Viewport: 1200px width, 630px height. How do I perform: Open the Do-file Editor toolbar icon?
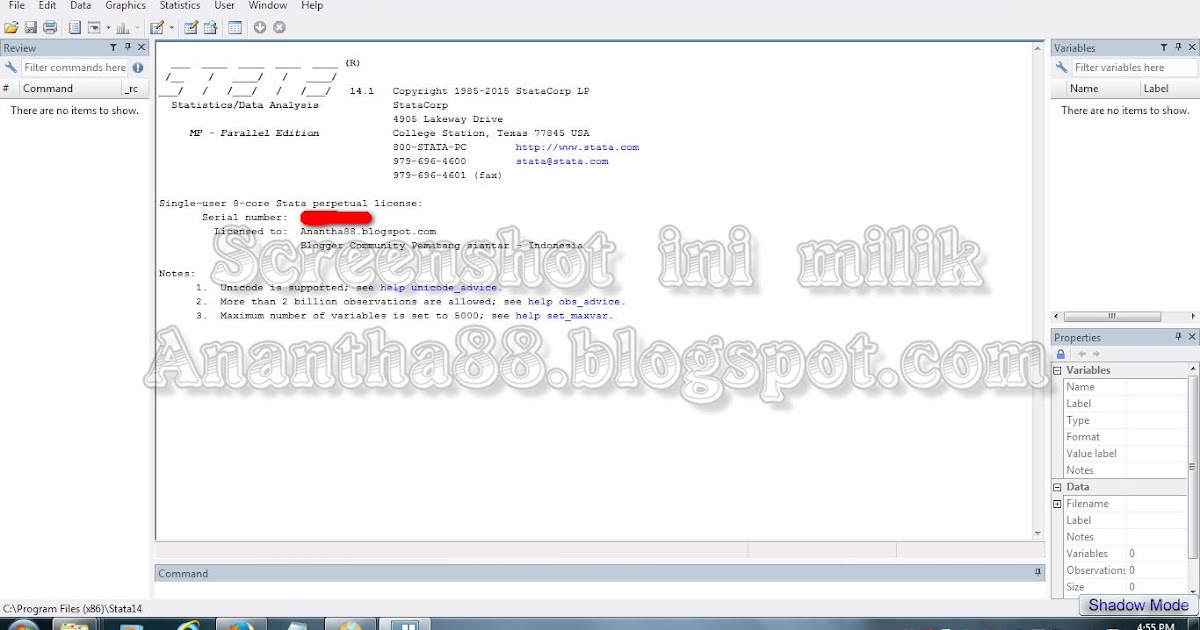click(157, 28)
